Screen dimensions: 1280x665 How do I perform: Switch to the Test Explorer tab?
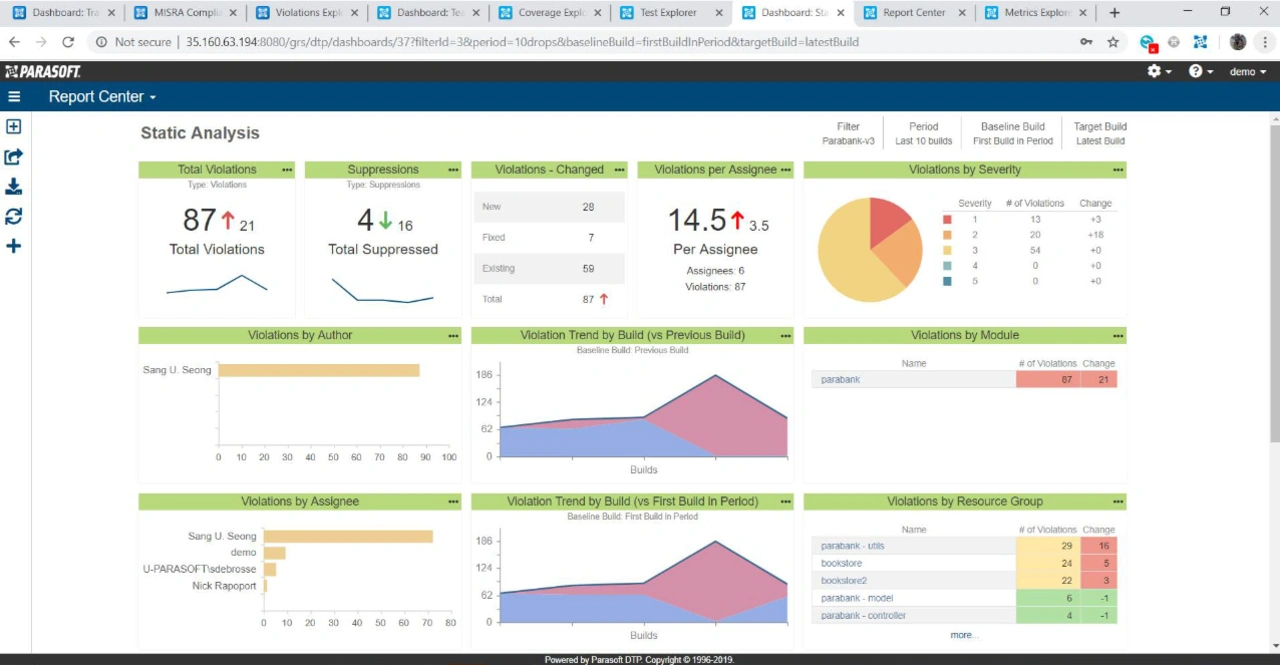670,13
